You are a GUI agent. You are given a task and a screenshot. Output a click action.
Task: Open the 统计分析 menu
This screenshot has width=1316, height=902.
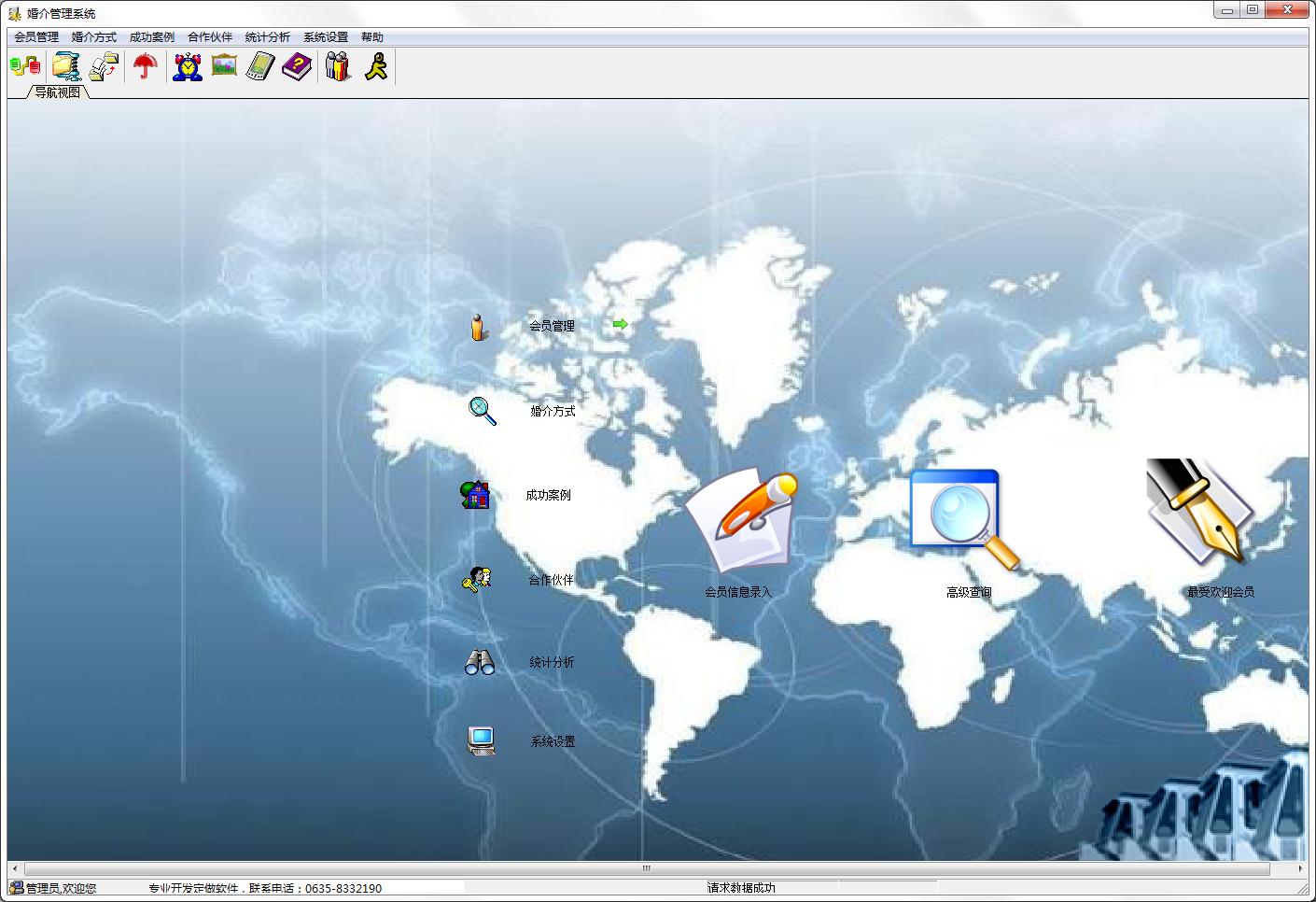tap(268, 37)
